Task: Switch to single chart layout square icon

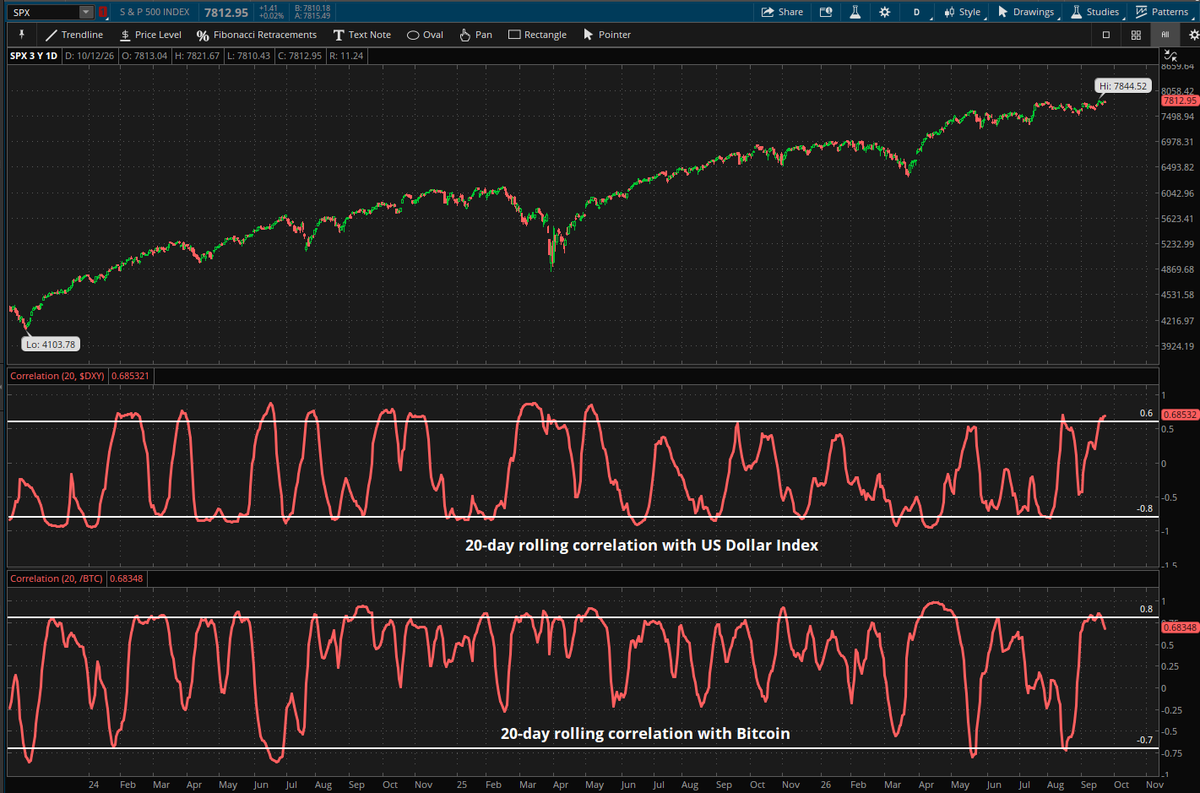Action: (1106, 34)
